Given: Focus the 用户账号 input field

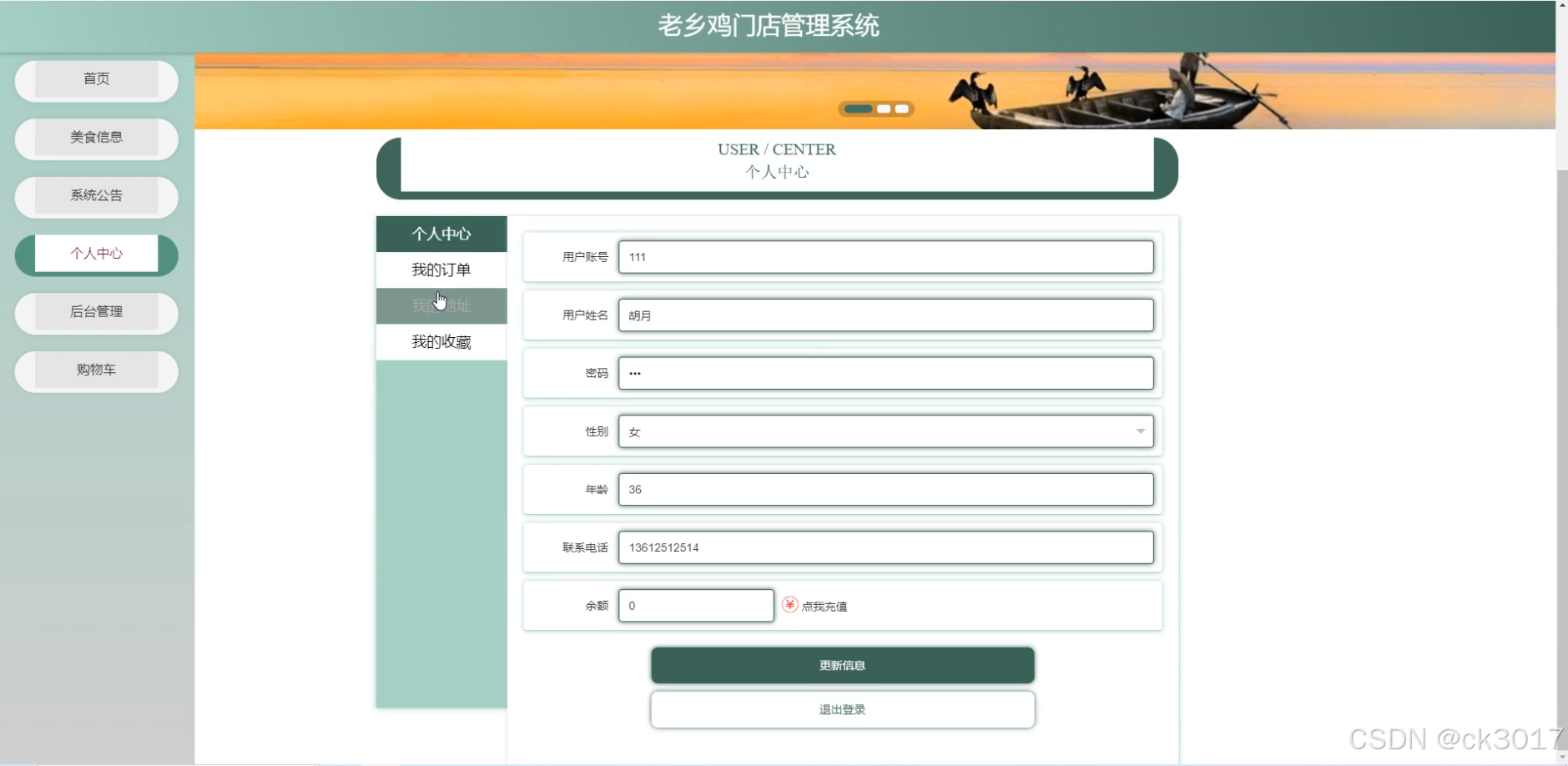Looking at the screenshot, I should [885, 257].
